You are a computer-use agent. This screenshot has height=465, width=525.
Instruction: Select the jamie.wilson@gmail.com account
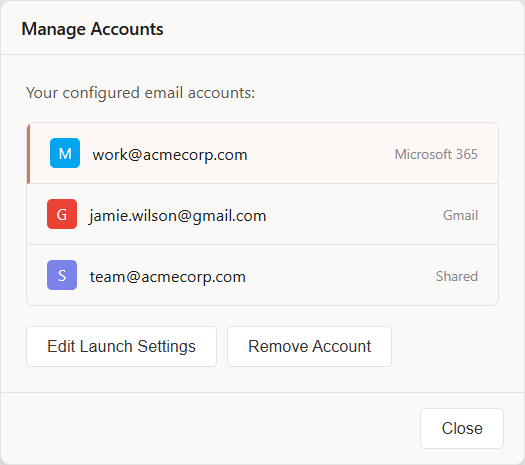(x=262, y=214)
